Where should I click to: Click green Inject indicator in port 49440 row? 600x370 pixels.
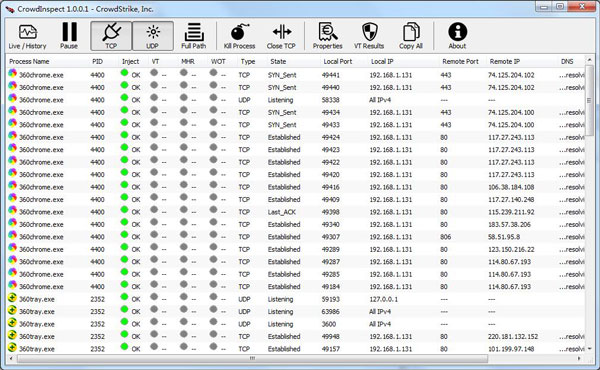click(124, 85)
